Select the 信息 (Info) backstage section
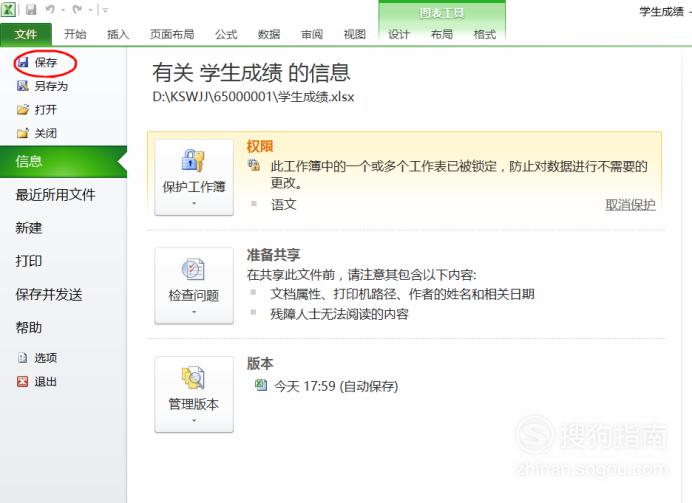The width and height of the screenshot is (692, 503). tap(63, 161)
